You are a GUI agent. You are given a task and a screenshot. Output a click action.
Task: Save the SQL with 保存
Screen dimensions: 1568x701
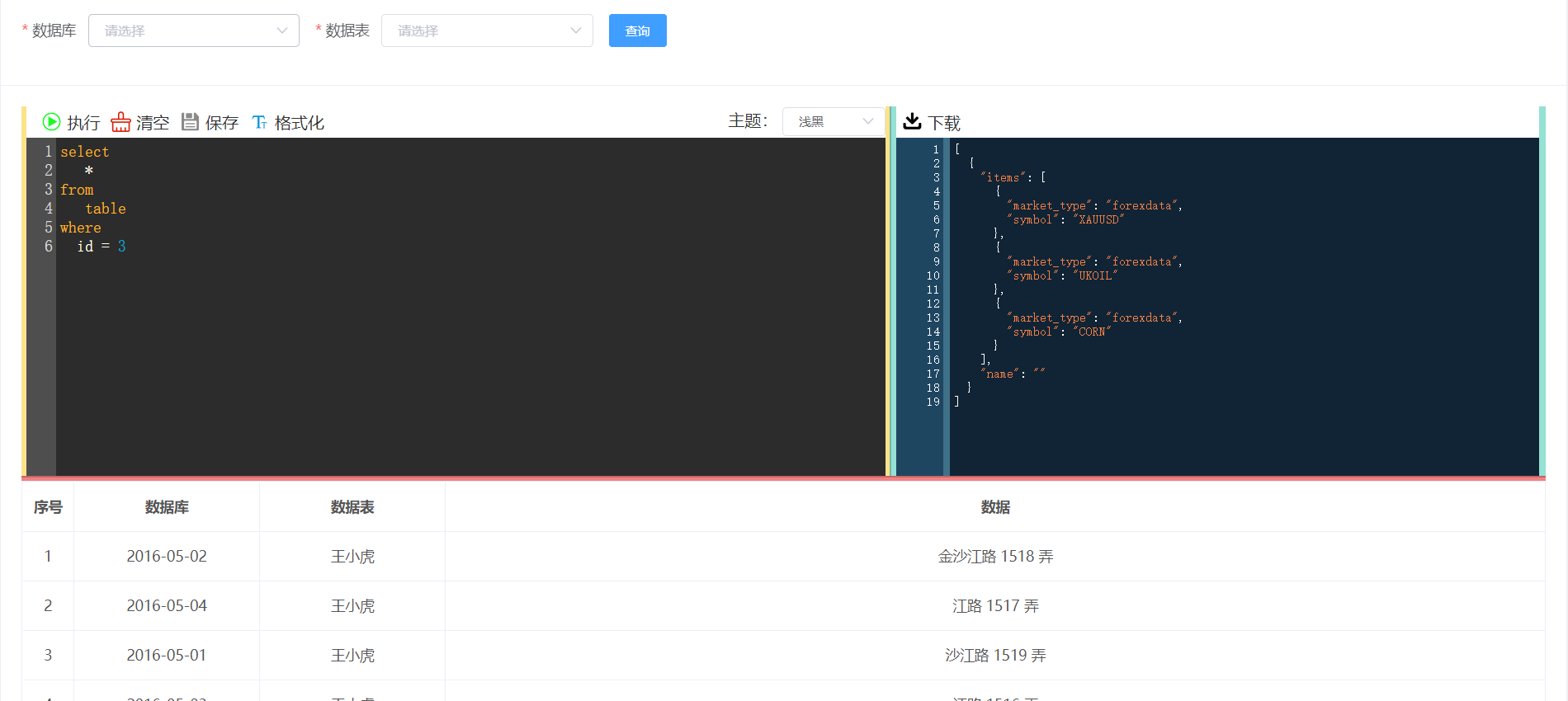point(221,123)
